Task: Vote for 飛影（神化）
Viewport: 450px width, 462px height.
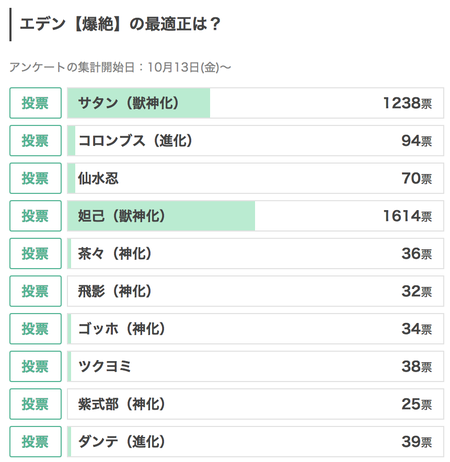Action: [35, 291]
